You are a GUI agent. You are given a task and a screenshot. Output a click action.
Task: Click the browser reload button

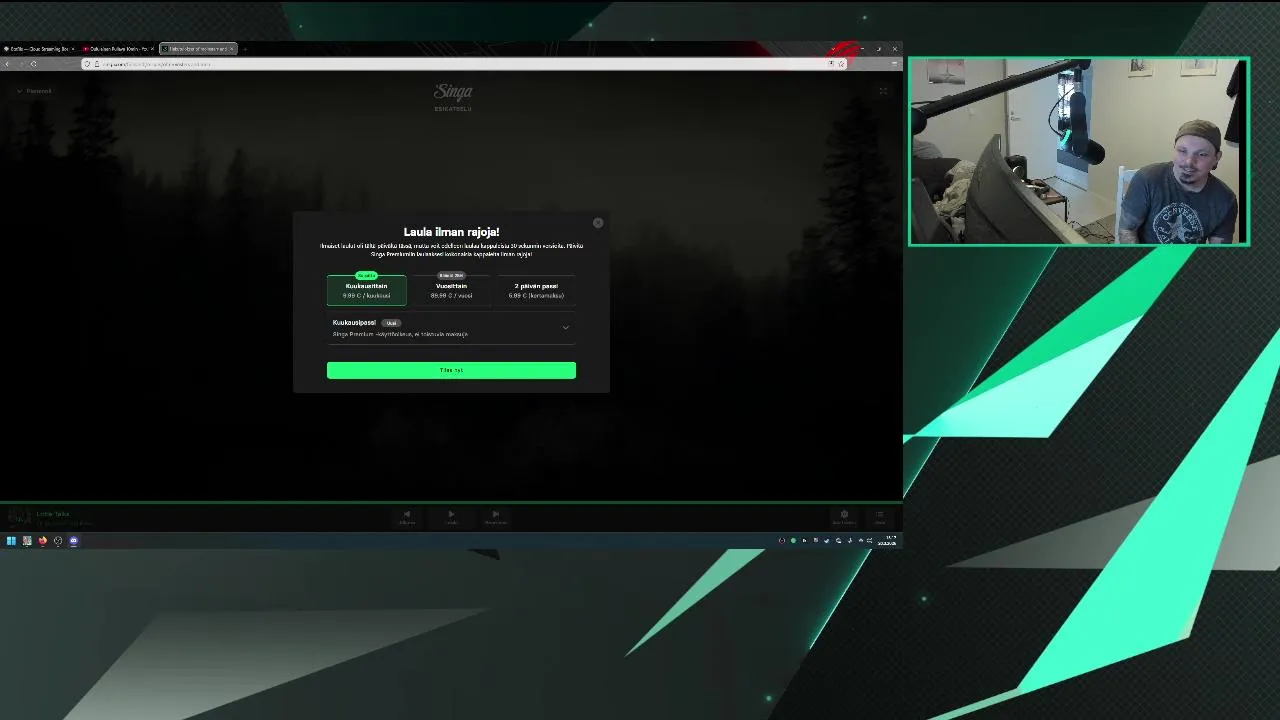tap(33, 64)
